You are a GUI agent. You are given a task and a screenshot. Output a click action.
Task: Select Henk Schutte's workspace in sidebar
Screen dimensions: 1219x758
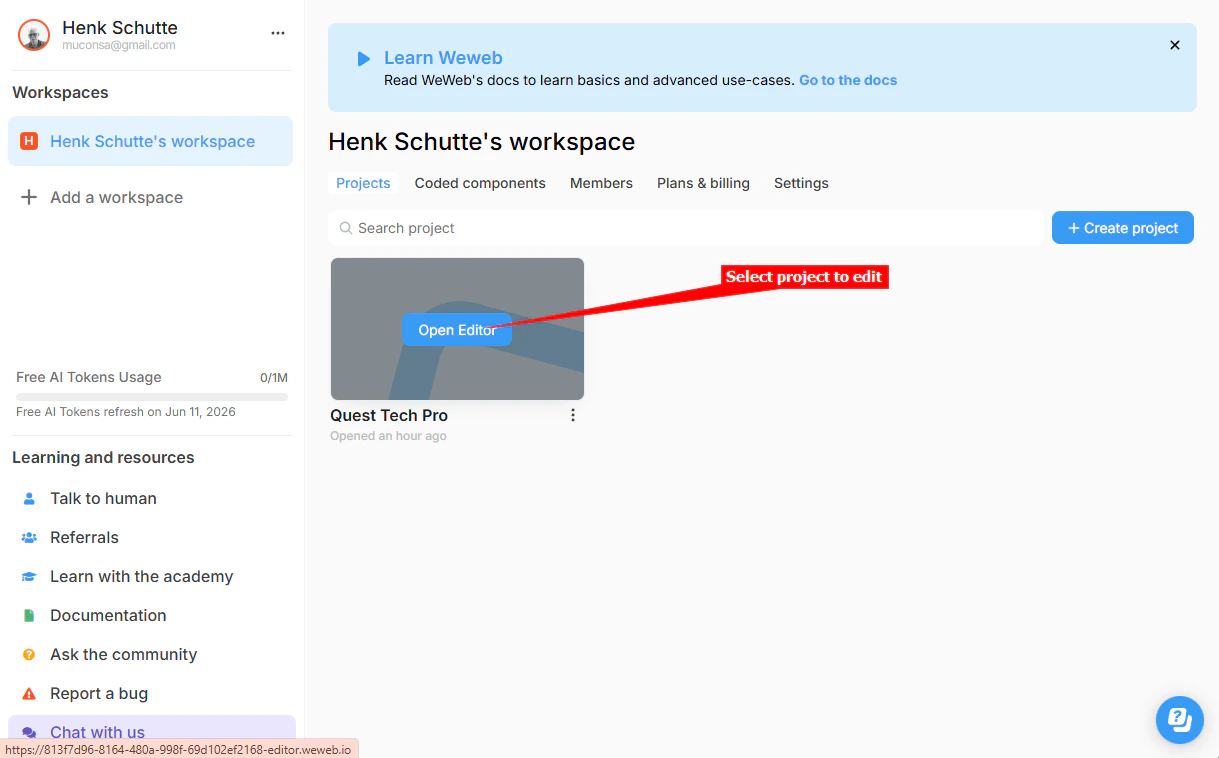tap(150, 141)
